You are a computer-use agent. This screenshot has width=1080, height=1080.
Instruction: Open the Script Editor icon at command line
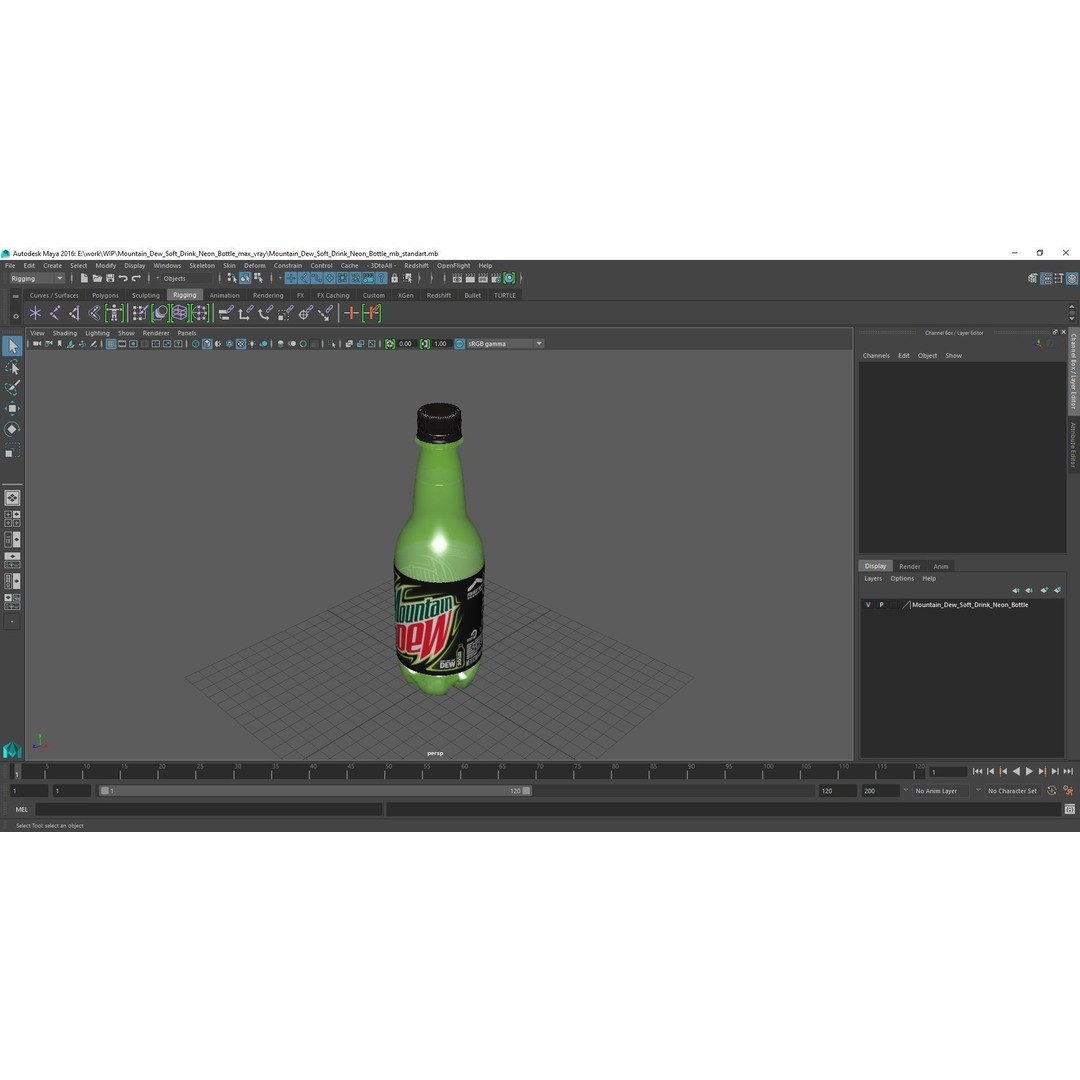[1069, 809]
